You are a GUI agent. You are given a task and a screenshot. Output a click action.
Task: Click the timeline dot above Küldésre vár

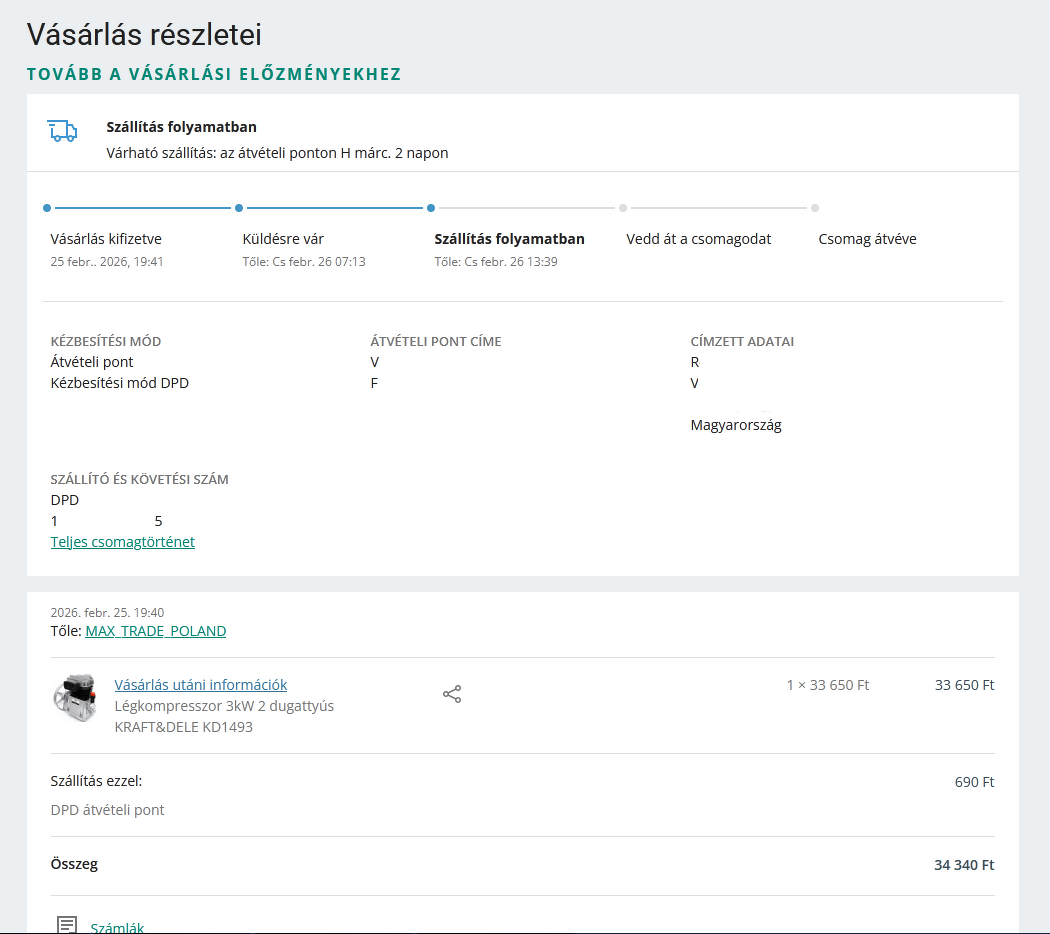[x=239, y=208]
